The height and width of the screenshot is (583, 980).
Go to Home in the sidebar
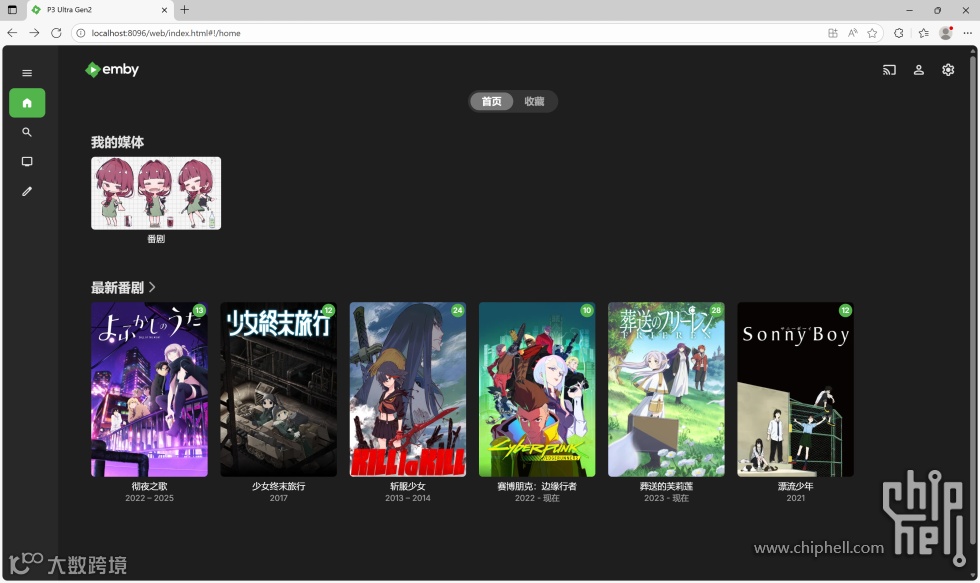tap(27, 103)
